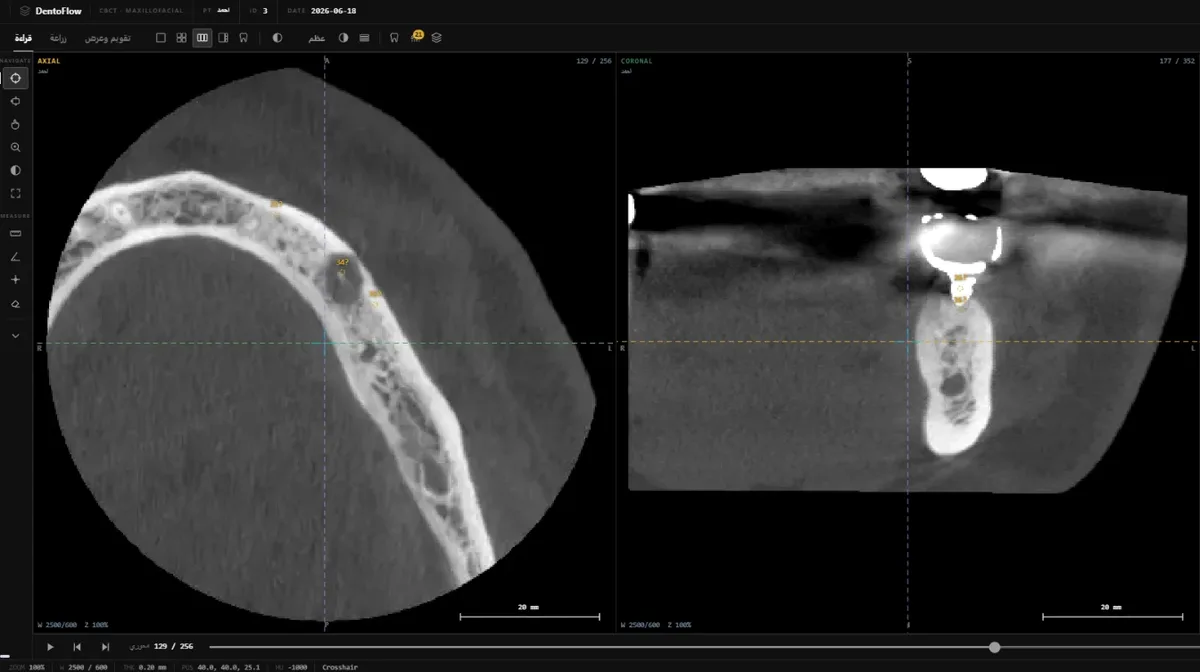Click the axial view W 2500/600 overlay

tap(57, 625)
